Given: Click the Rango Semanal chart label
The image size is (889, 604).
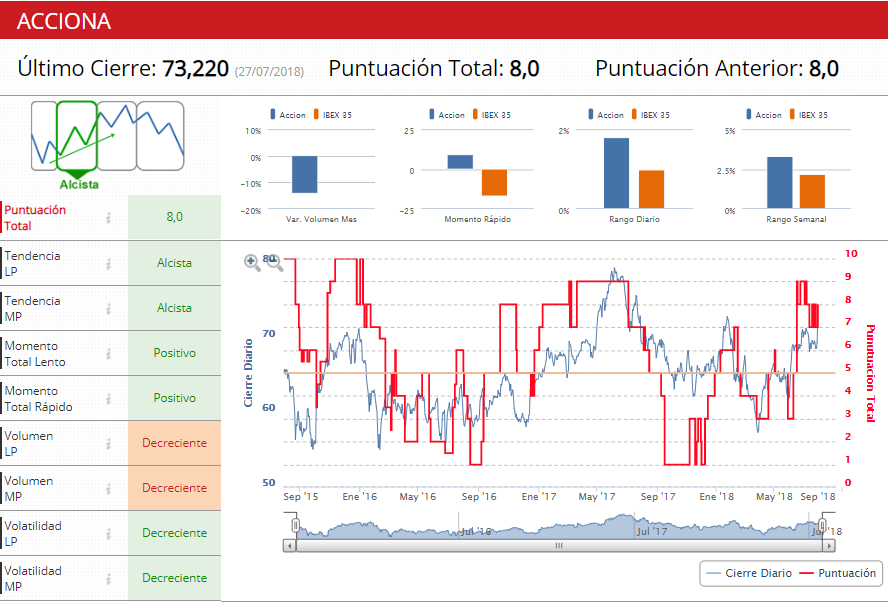Looking at the screenshot, I should point(796,219).
